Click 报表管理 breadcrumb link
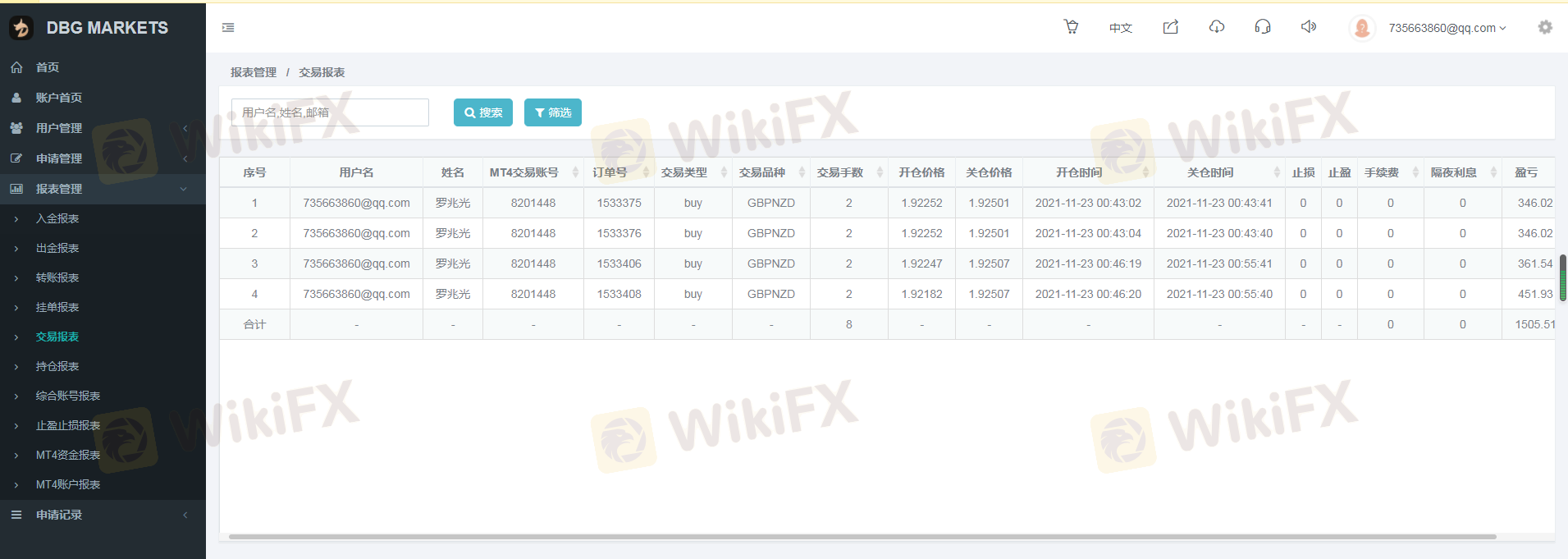 (254, 72)
